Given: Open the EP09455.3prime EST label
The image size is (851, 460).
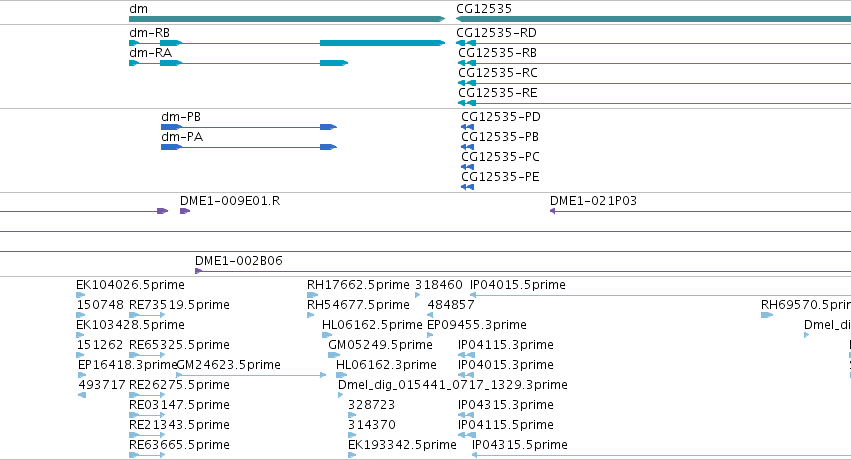Looking at the screenshot, I should [477, 325].
